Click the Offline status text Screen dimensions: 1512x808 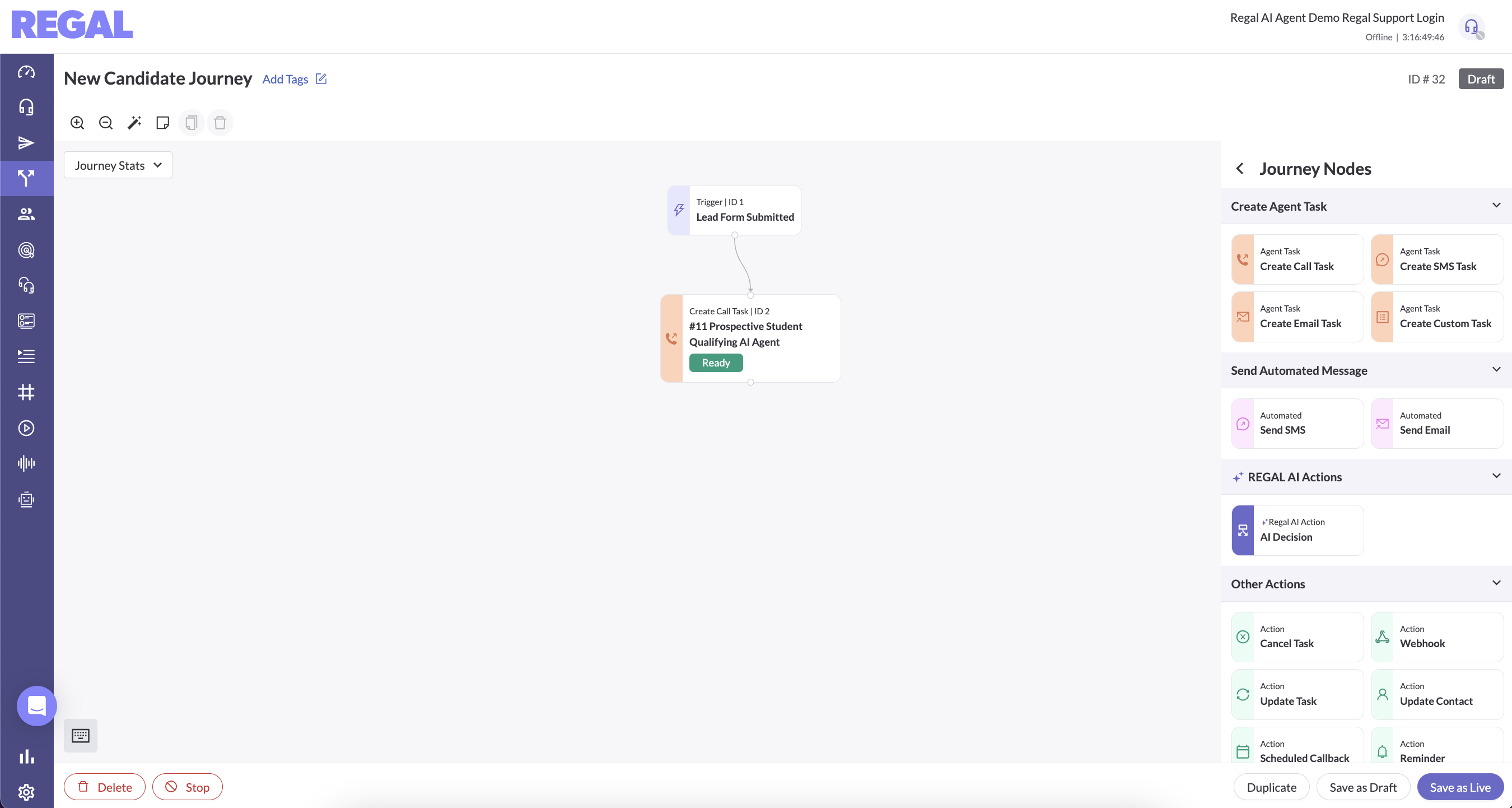pyautogui.click(x=1378, y=37)
